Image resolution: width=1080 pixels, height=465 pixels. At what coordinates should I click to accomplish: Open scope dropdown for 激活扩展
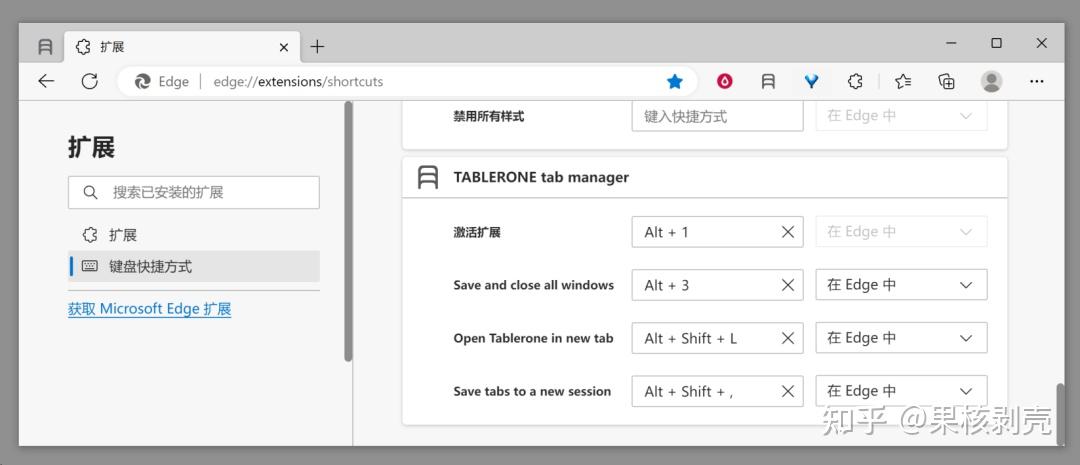pyautogui.click(x=901, y=232)
